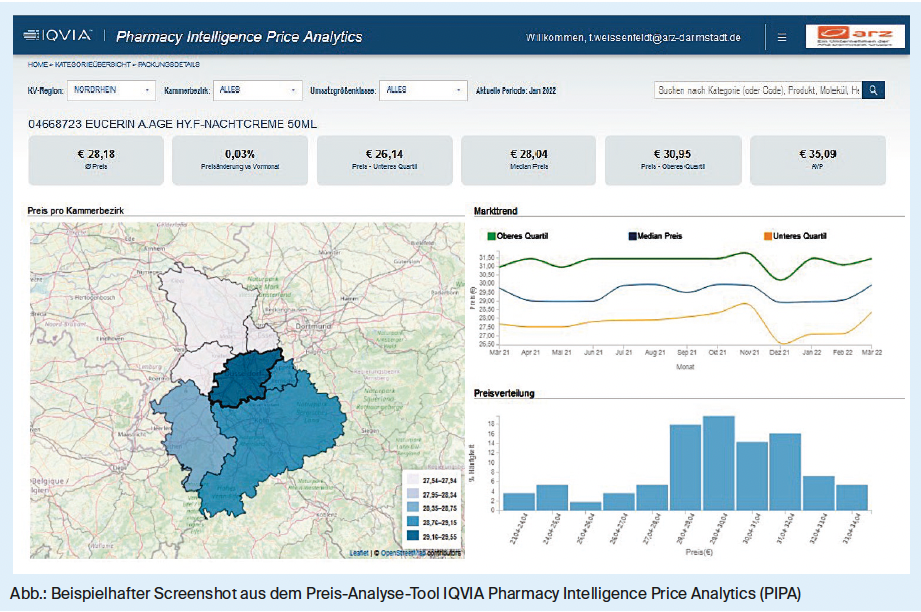Click the Willkommen user email text

pos(633,38)
